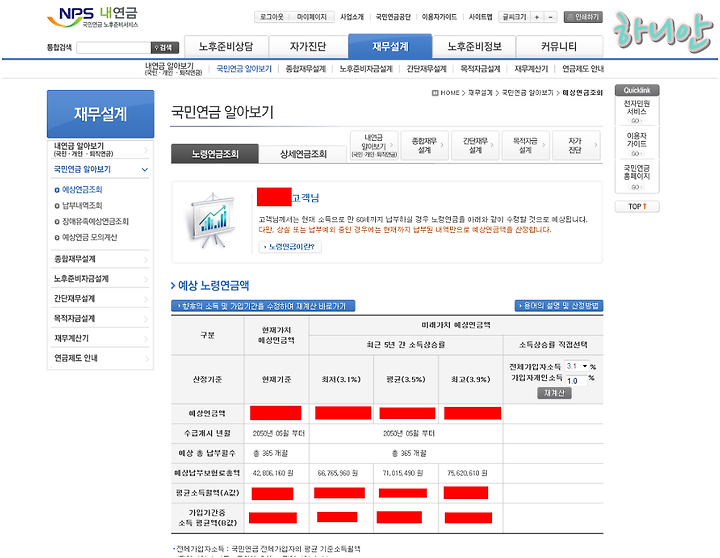720x558 pixels.
Task: Select the 재무설계 main menu tab
Action: pos(390,46)
